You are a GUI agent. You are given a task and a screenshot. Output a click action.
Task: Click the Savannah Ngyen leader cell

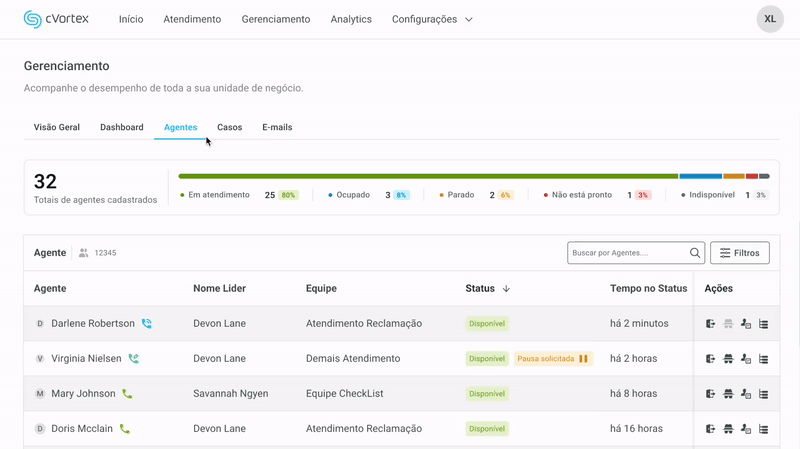231,393
